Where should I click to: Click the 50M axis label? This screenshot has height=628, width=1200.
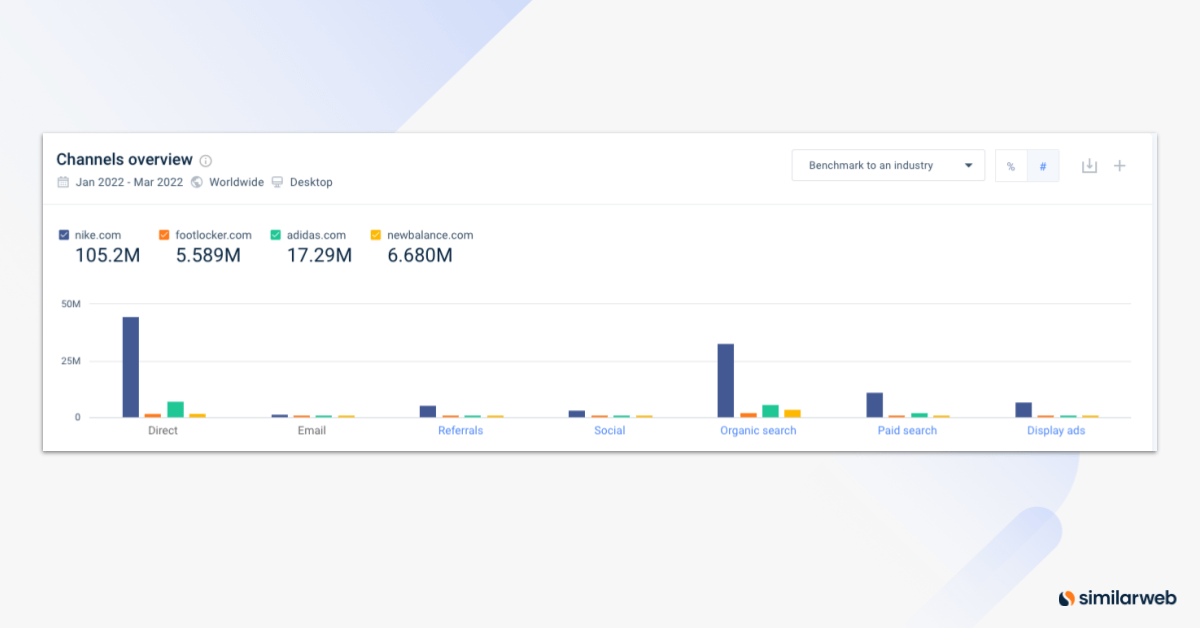tap(71, 304)
